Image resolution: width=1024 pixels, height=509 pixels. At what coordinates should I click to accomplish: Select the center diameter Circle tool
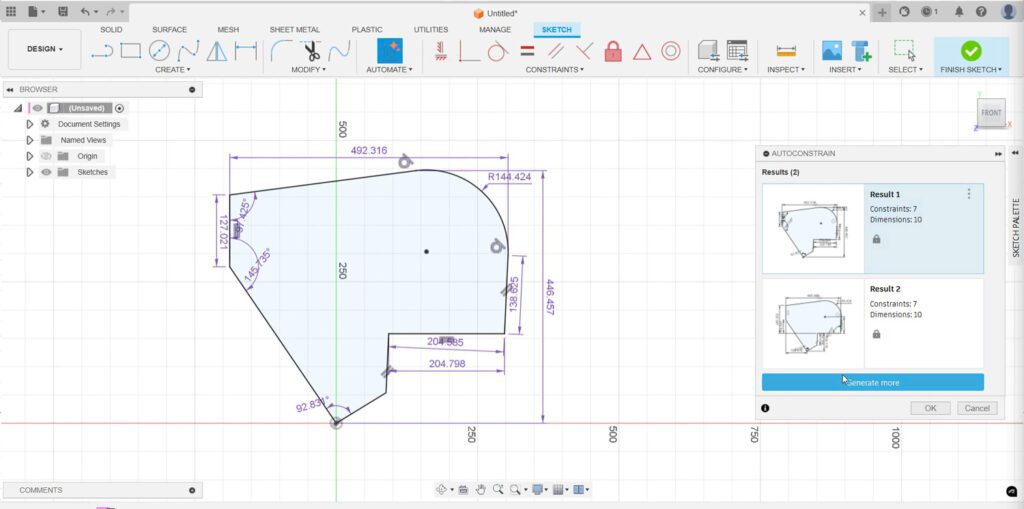(x=159, y=51)
